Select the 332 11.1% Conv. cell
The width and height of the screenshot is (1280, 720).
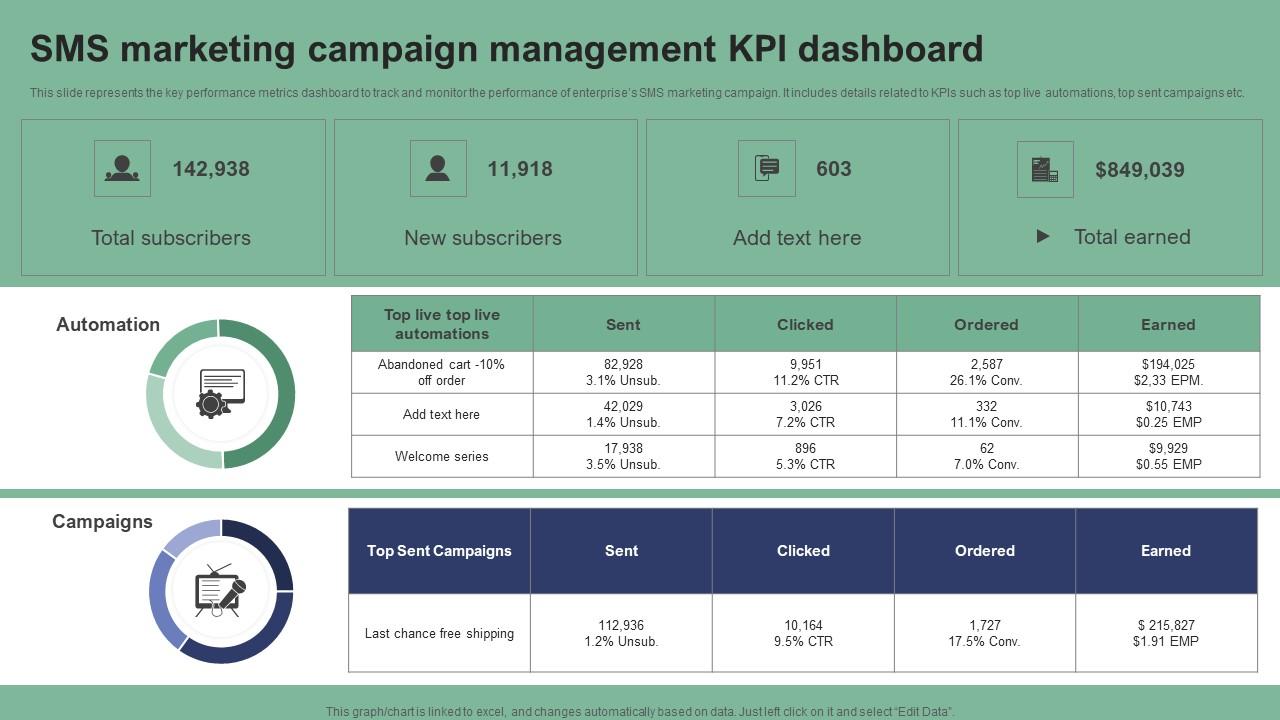[x=986, y=414]
